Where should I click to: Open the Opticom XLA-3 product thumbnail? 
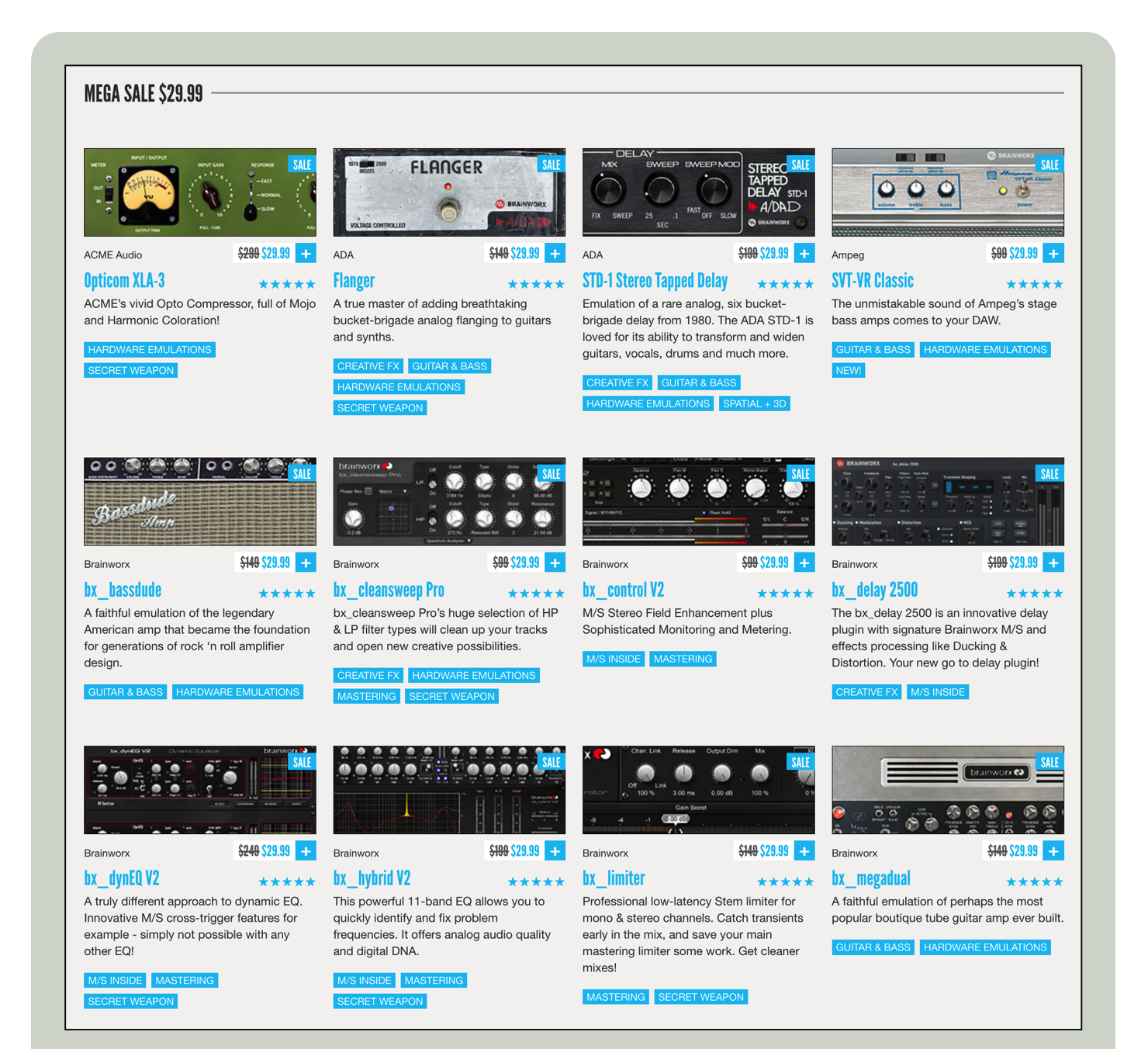coord(200,192)
